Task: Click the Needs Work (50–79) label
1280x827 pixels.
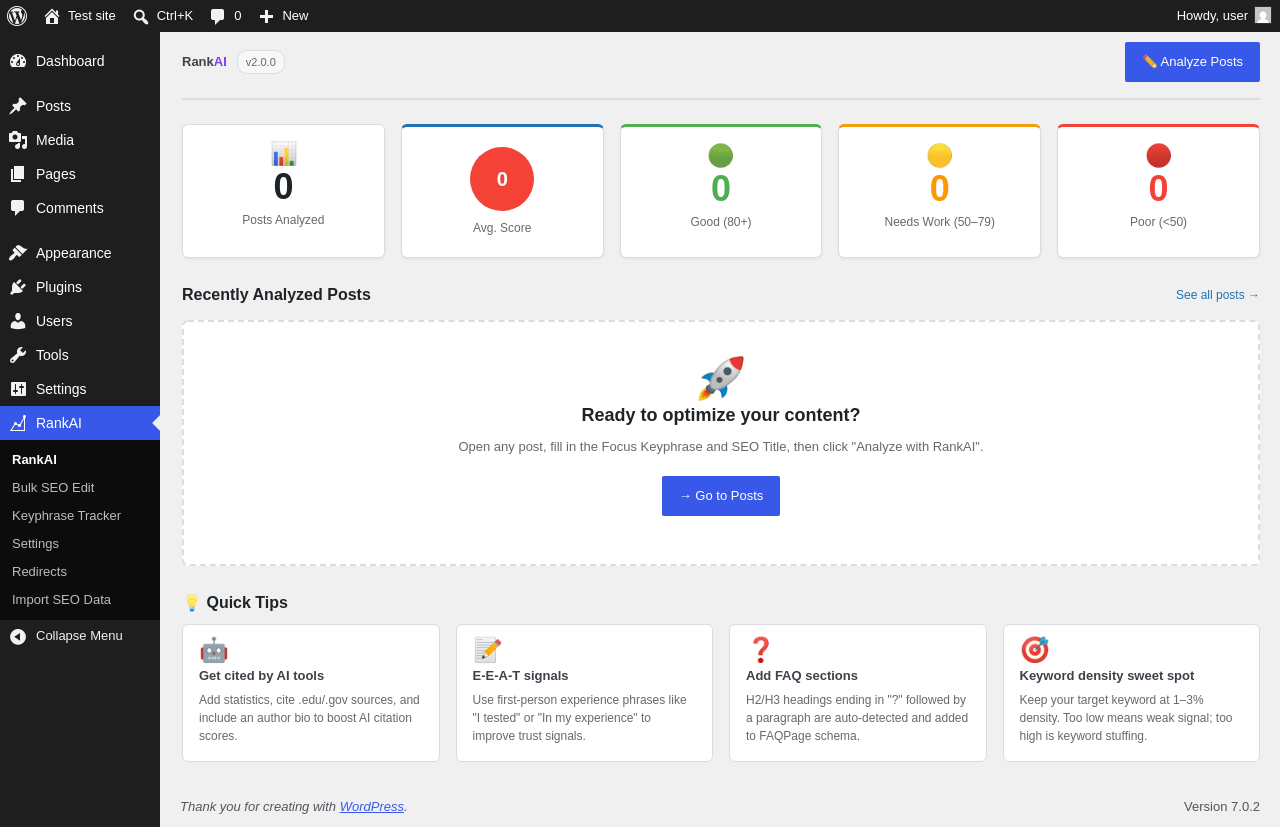Action: (939, 222)
